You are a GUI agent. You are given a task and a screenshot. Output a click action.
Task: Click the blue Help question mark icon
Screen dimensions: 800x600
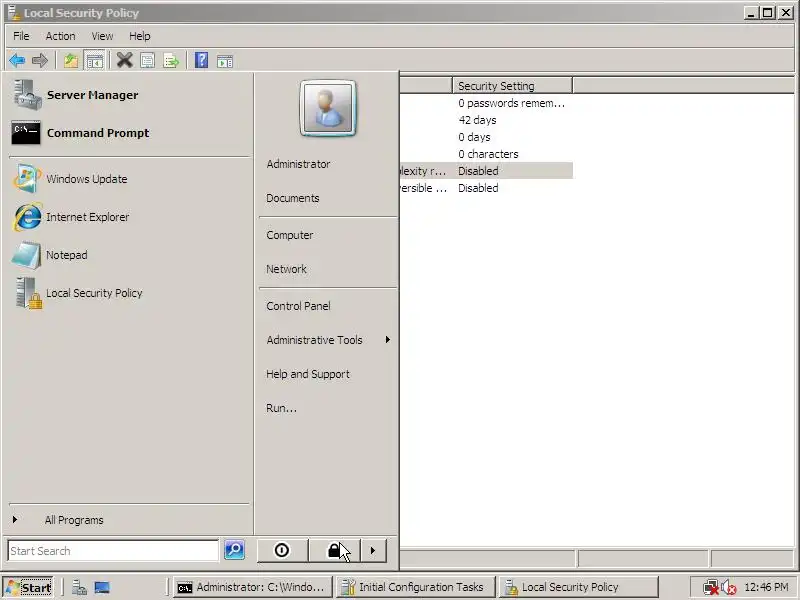(x=202, y=60)
